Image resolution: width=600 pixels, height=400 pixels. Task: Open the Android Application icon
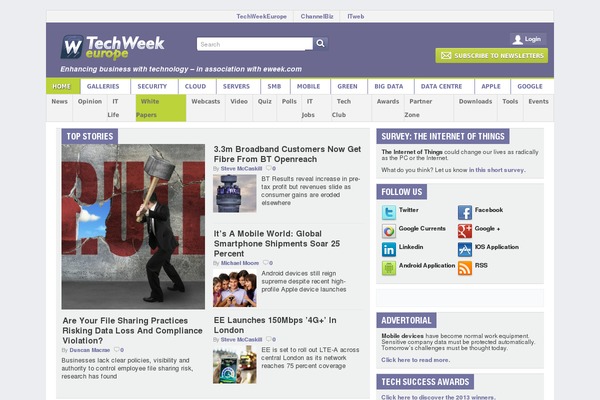tap(389, 268)
